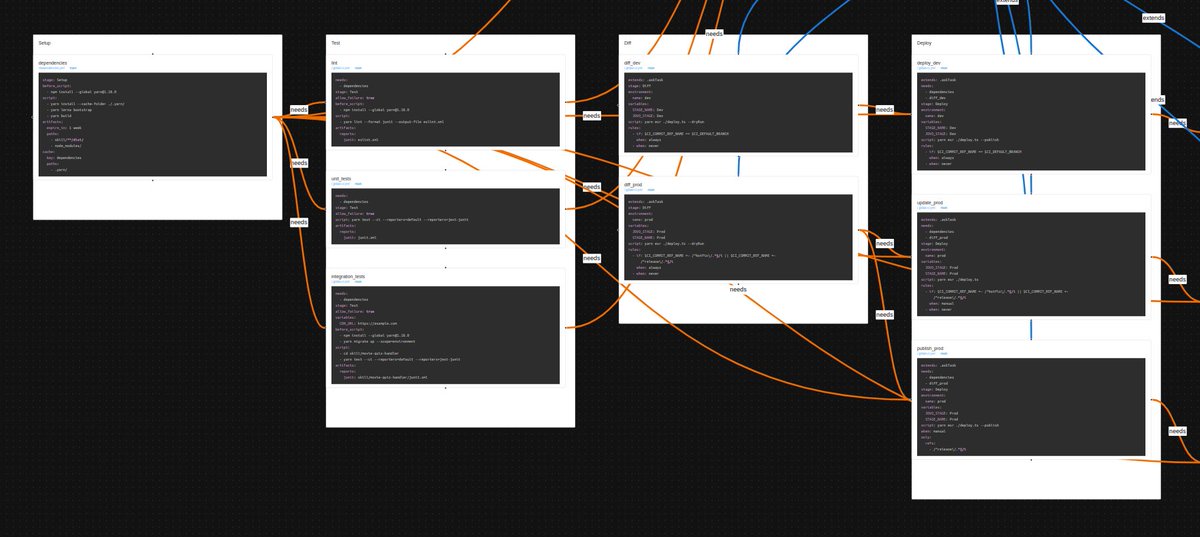
Task: Click the needs label leading to integration_tests
Action: [299, 222]
